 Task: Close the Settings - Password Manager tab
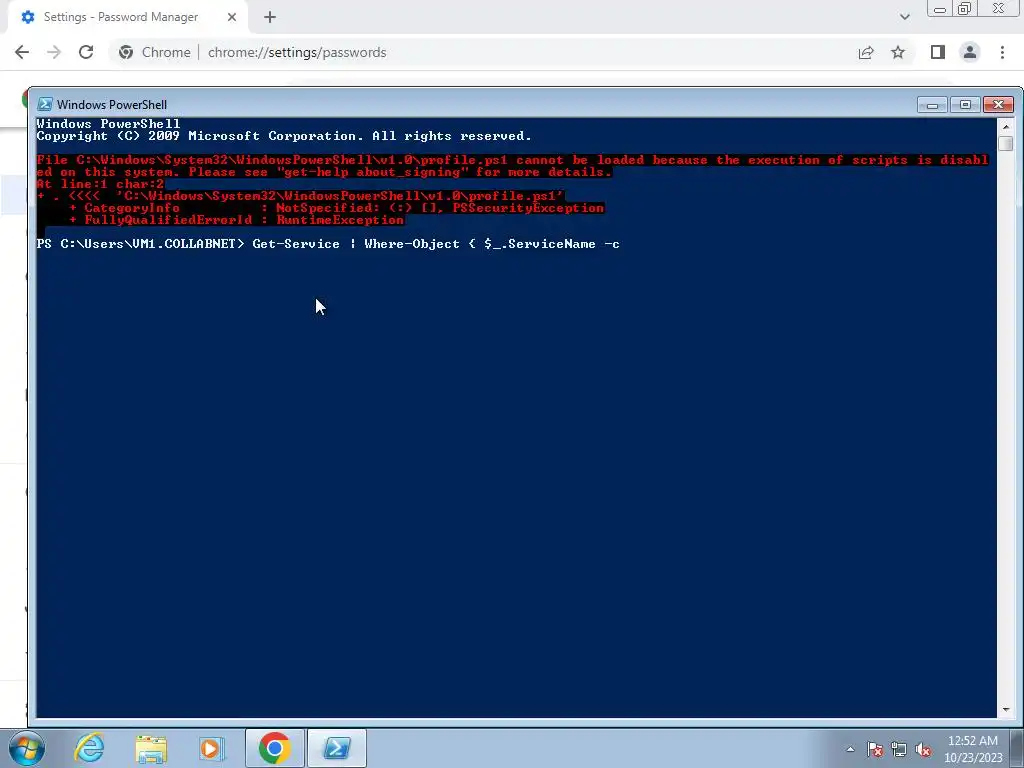pyautogui.click(x=232, y=18)
